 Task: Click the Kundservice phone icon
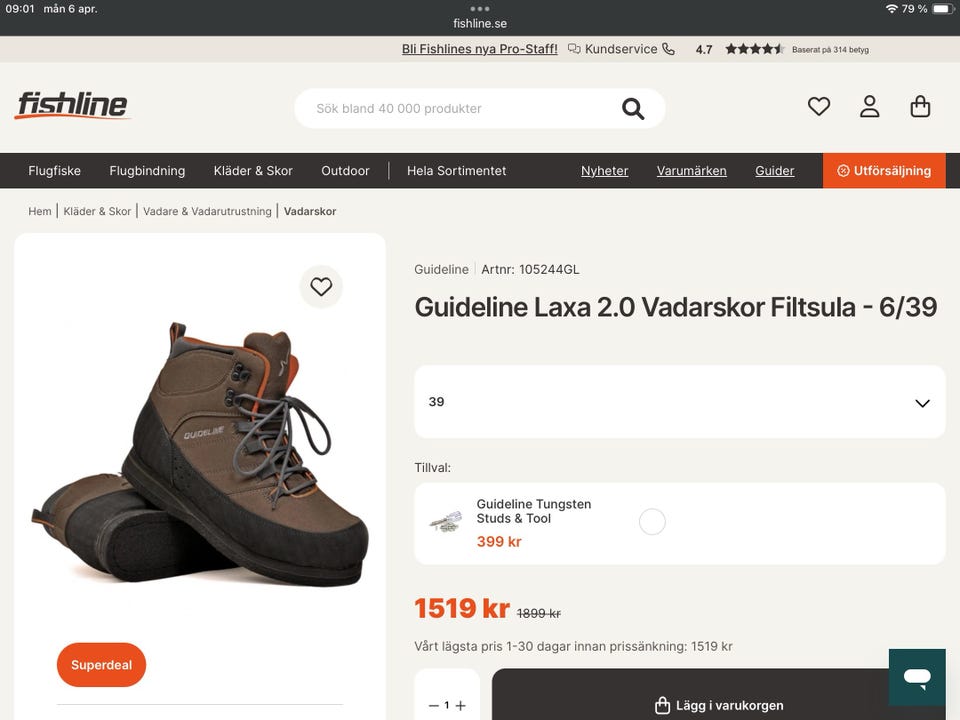pyautogui.click(x=669, y=49)
